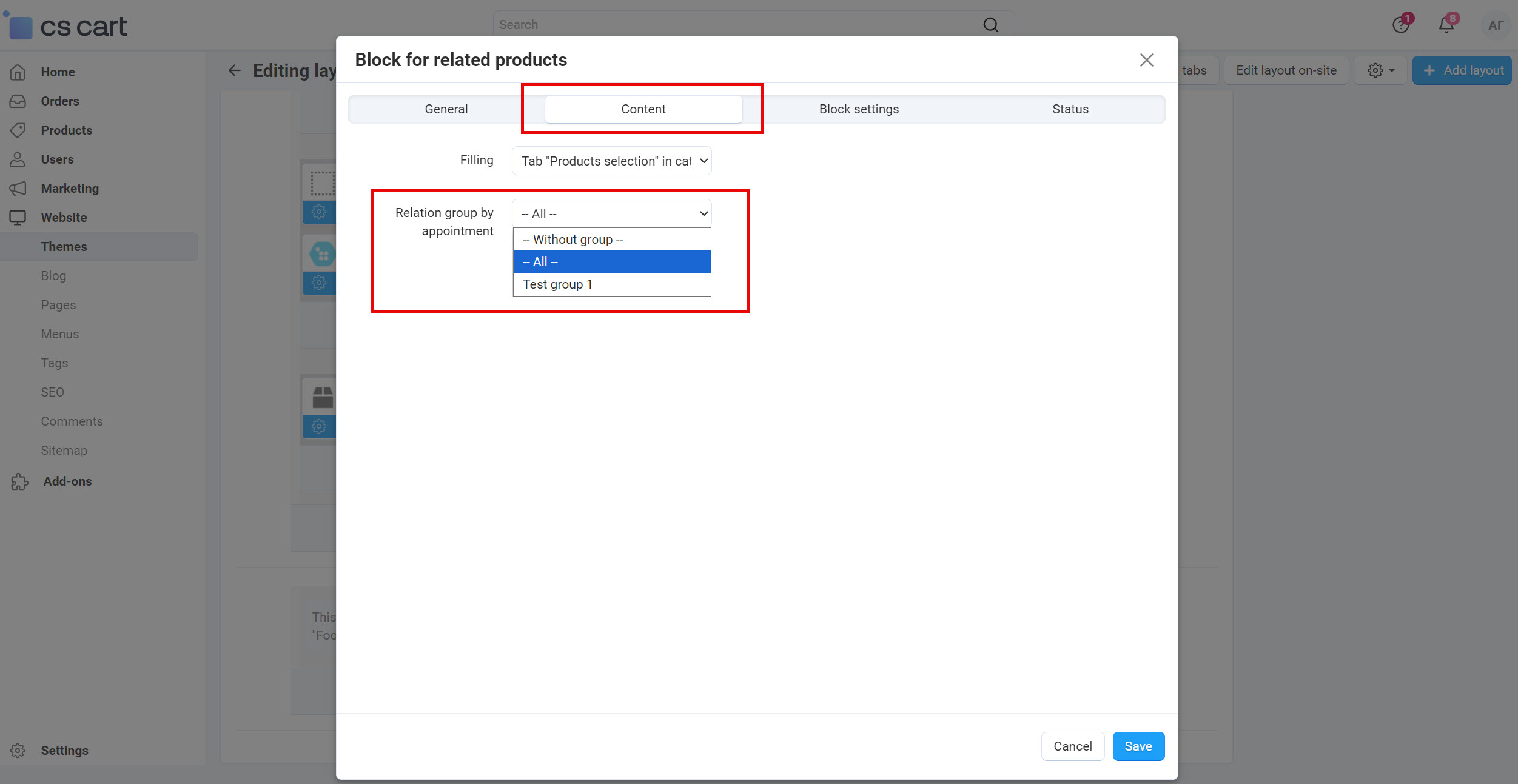Switch to the General tab
The width and height of the screenshot is (1518, 784).
(x=446, y=109)
